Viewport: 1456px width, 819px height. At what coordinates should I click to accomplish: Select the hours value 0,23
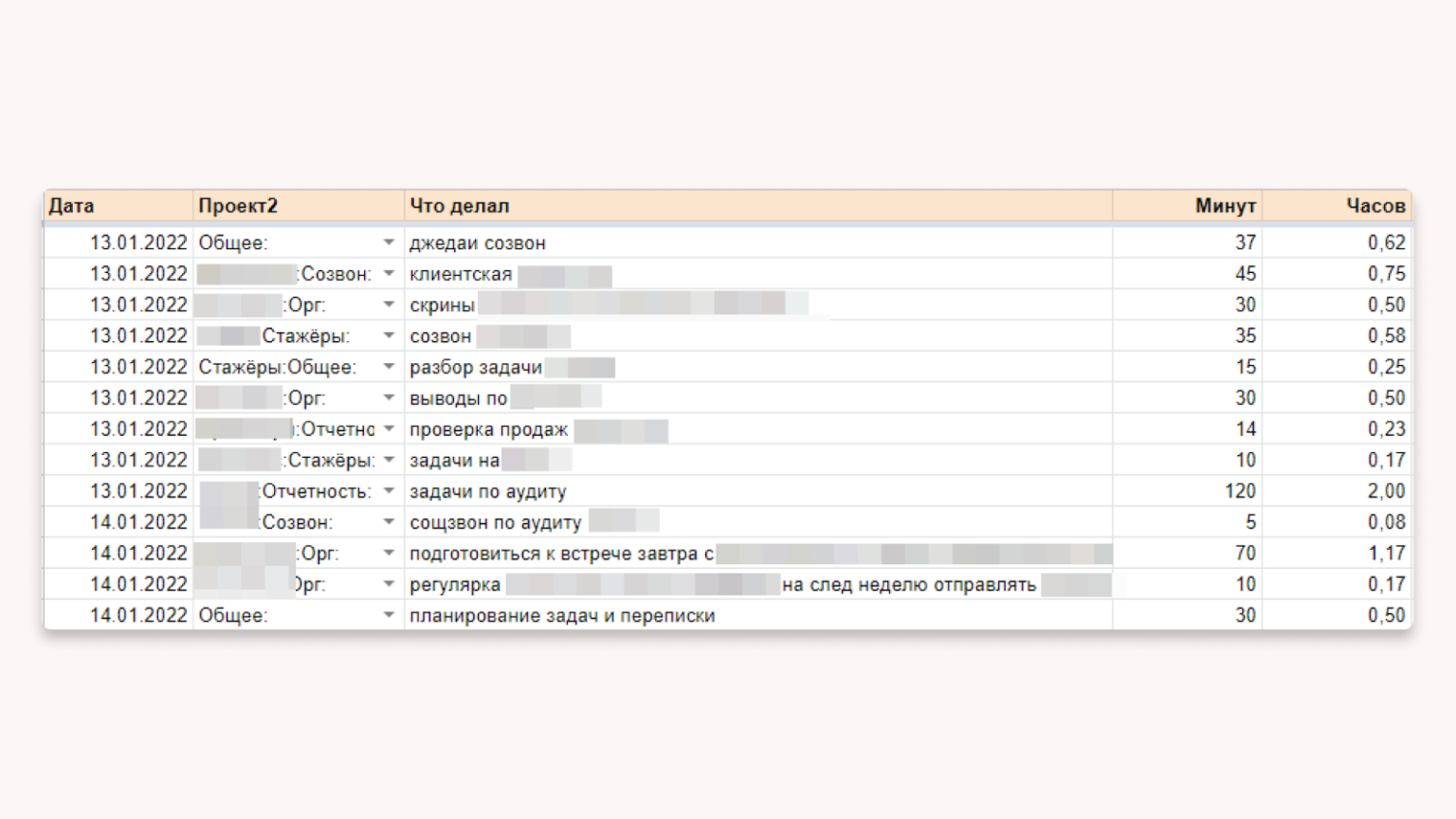[x=1387, y=429]
